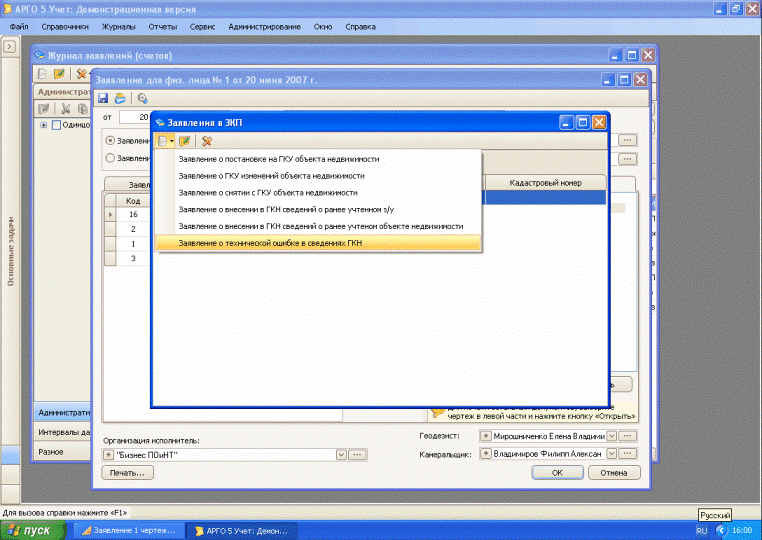
Task: Open the Отчеты menu
Action: pos(163,27)
